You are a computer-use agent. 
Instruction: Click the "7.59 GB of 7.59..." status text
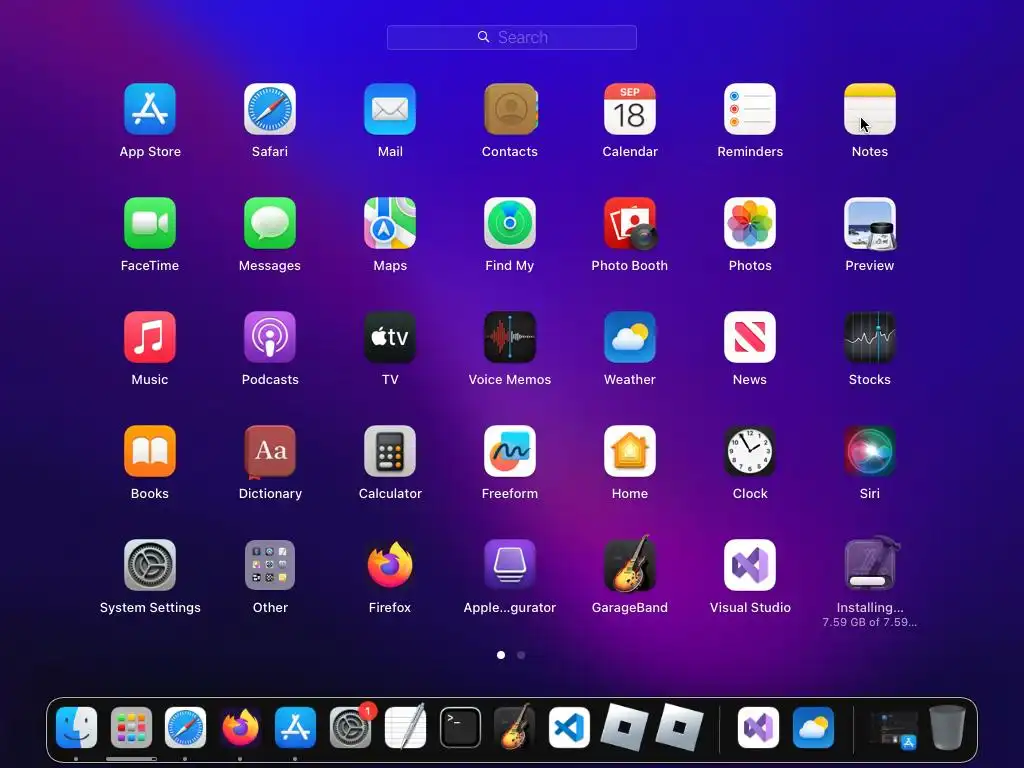[869, 622]
